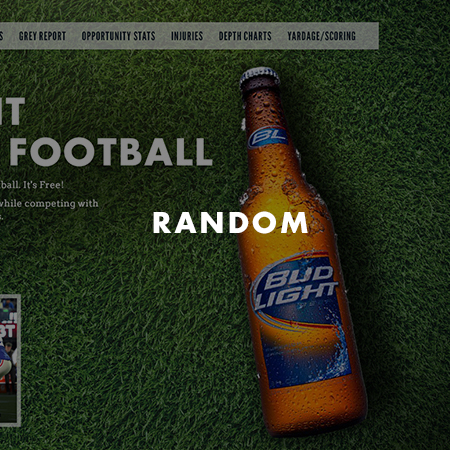Click the Bud Light logo on bottle label

pyautogui.click(x=295, y=288)
